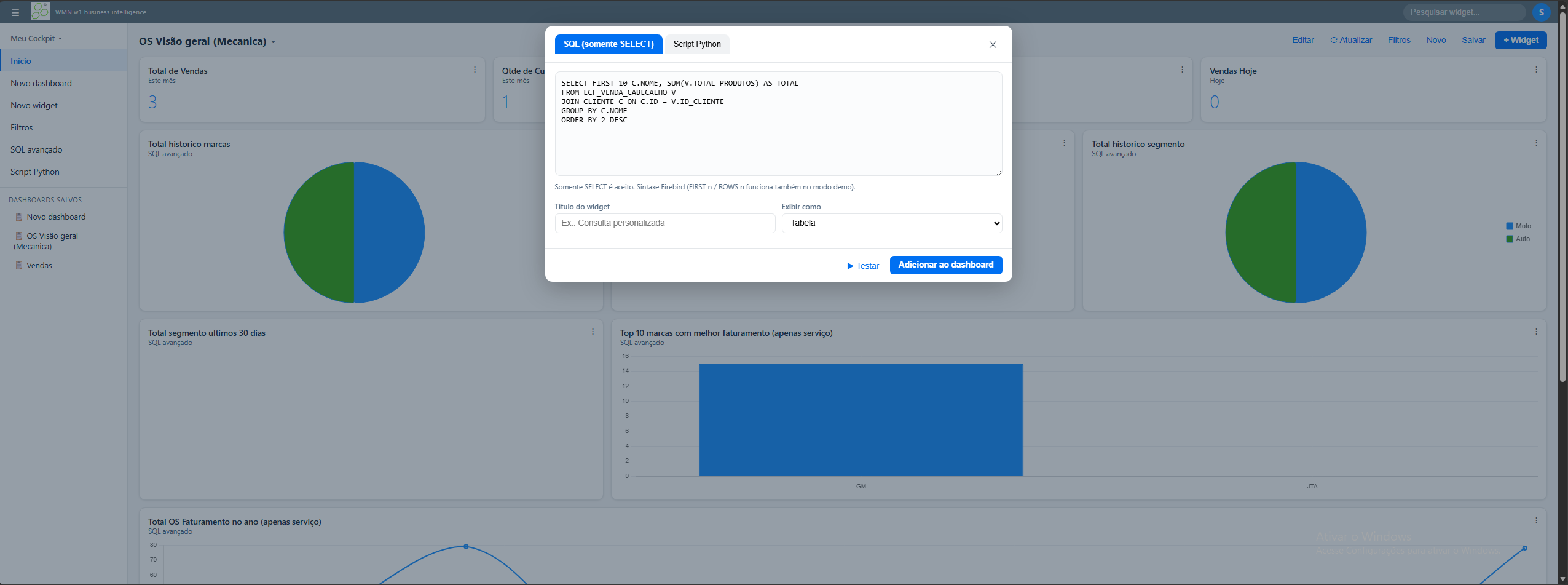Click Total de Vendas value 3

coord(152,102)
